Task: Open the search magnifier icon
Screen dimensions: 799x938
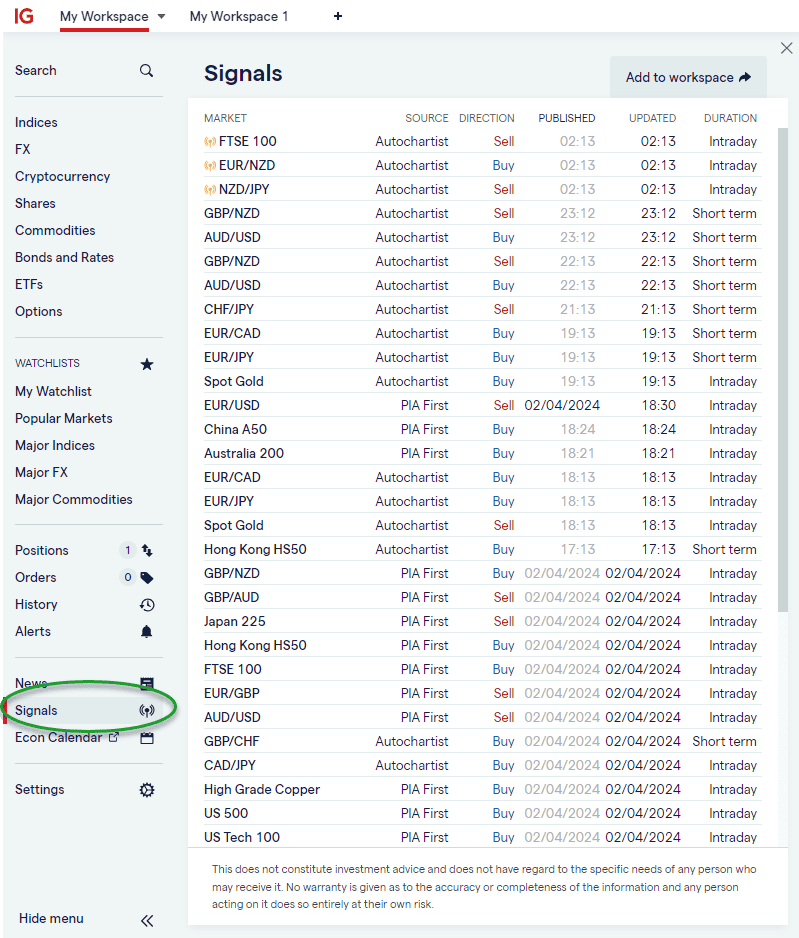Action: tap(147, 71)
